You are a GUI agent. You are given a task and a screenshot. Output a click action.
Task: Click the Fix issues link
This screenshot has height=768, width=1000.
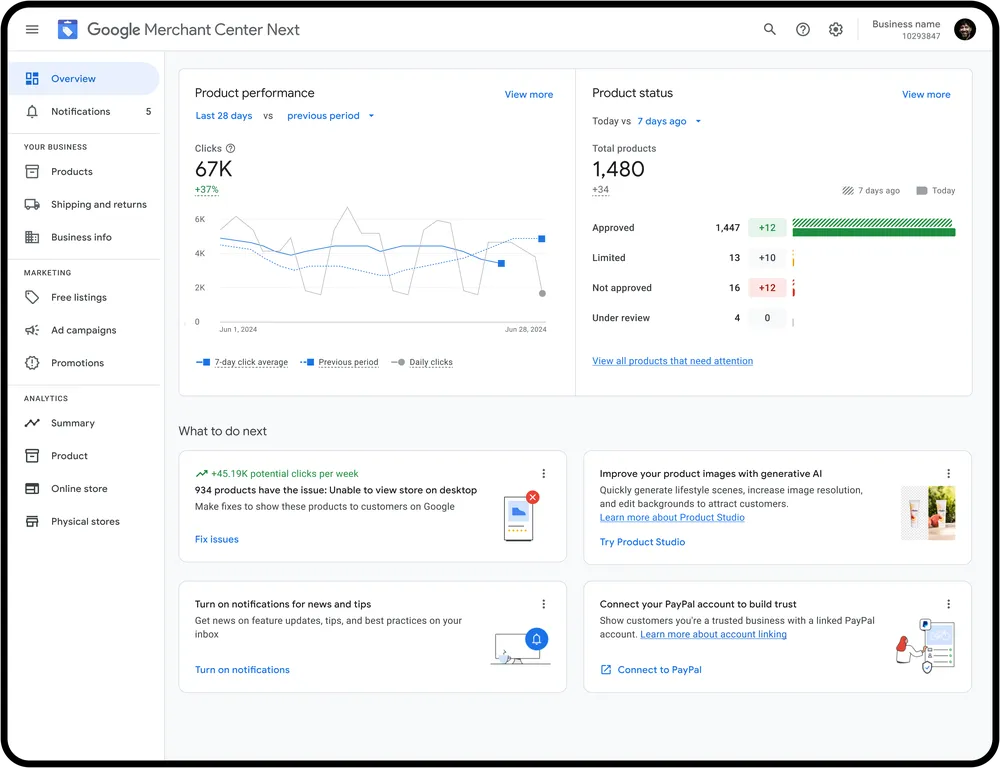click(x=217, y=540)
